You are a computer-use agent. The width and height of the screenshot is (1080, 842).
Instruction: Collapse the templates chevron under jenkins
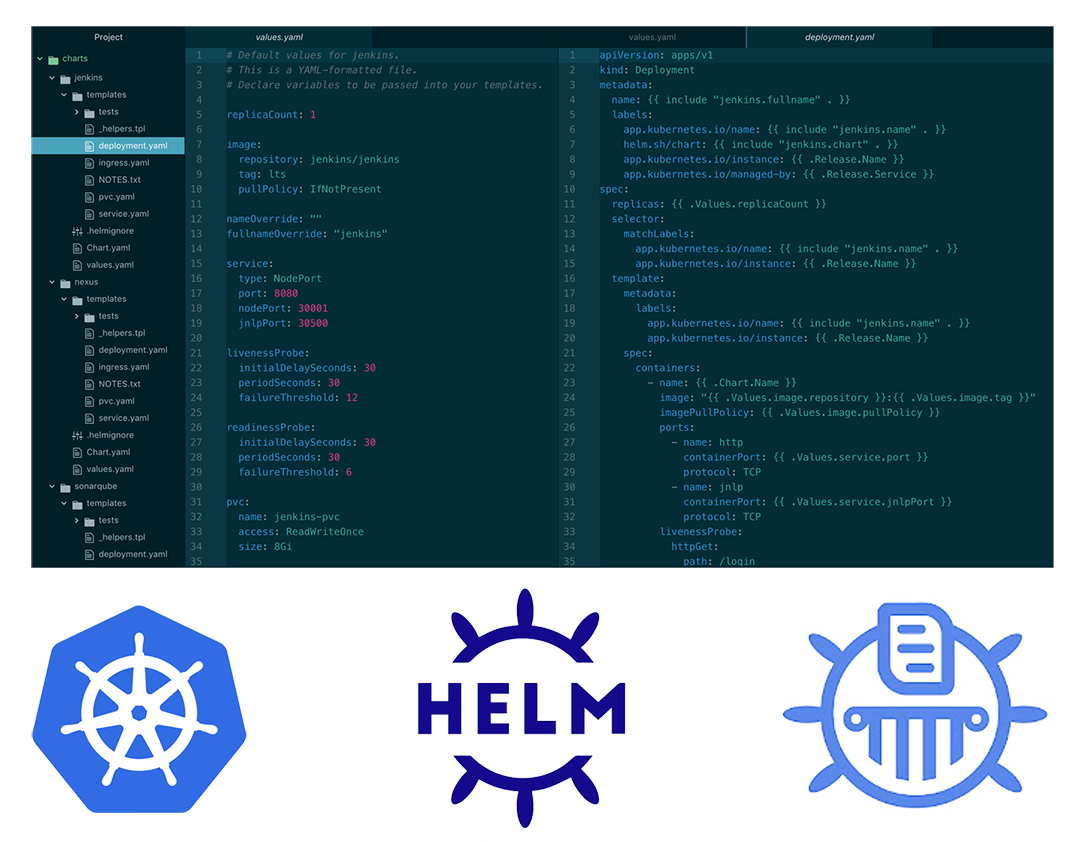pyautogui.click(x=64, y=95)
